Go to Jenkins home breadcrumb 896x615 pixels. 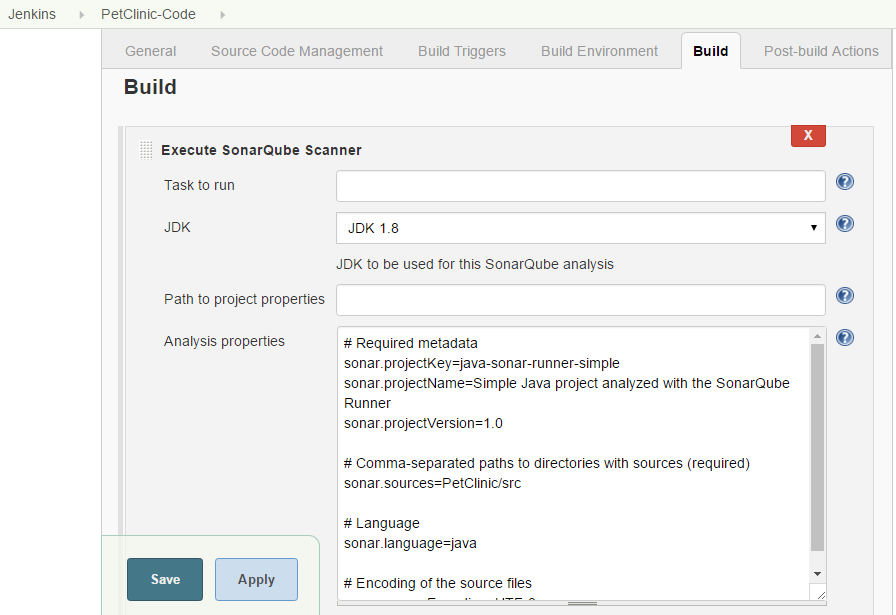[32, 14]
